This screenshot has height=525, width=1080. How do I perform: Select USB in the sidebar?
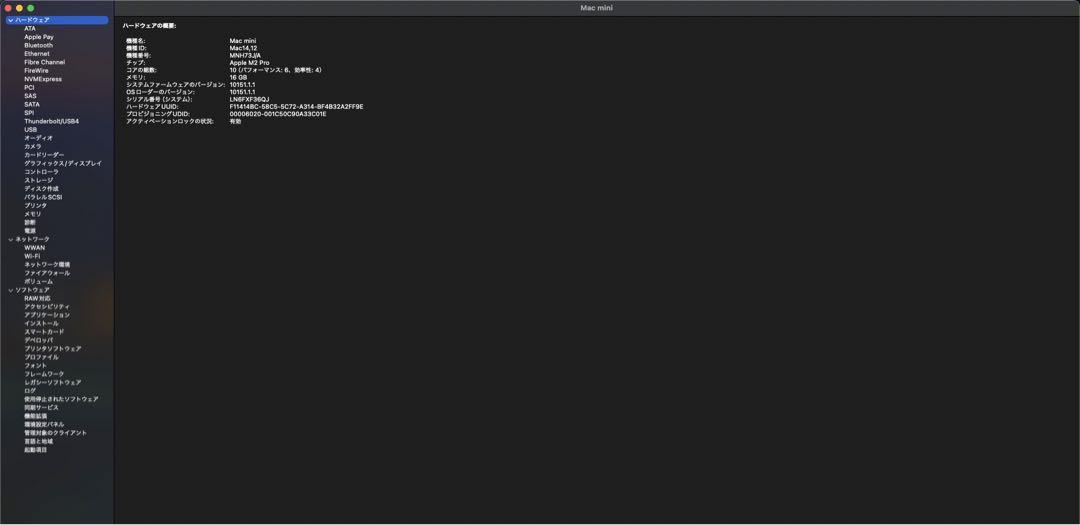tap(30, 130)
